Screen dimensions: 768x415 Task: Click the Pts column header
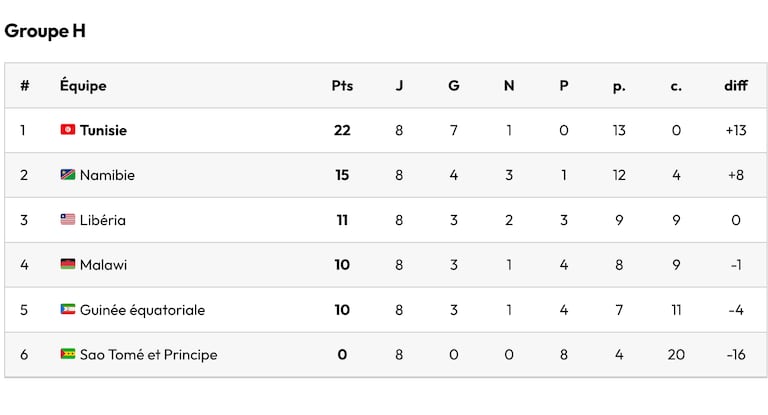click(x=342, y=86)
